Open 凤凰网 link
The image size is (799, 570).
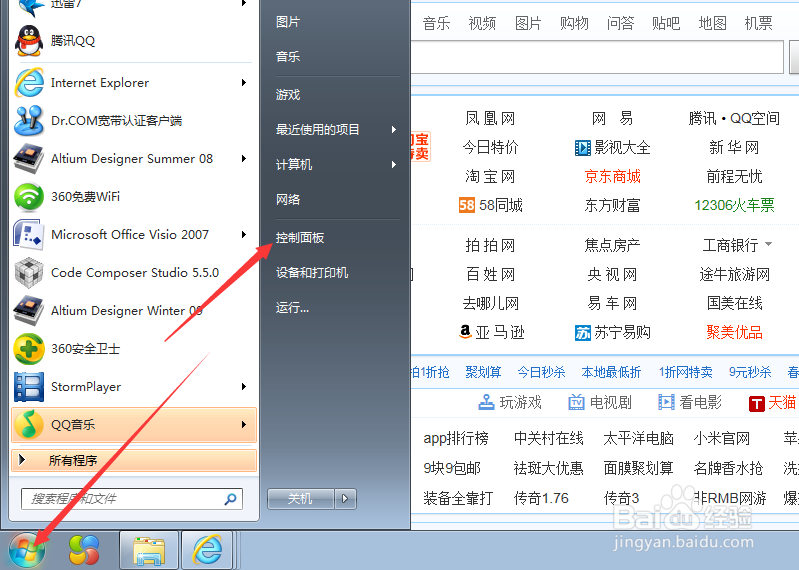490,118
